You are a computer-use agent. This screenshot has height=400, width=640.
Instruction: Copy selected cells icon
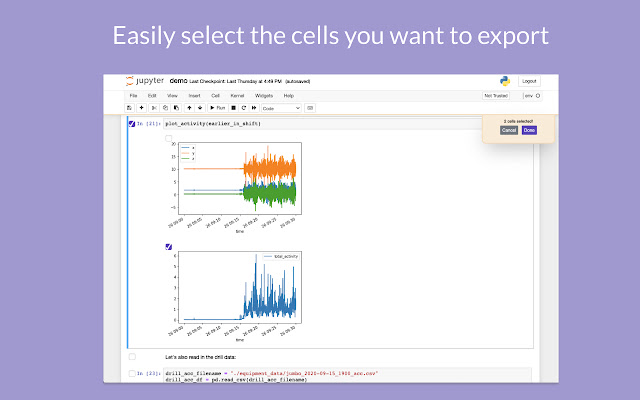point(165,108)
